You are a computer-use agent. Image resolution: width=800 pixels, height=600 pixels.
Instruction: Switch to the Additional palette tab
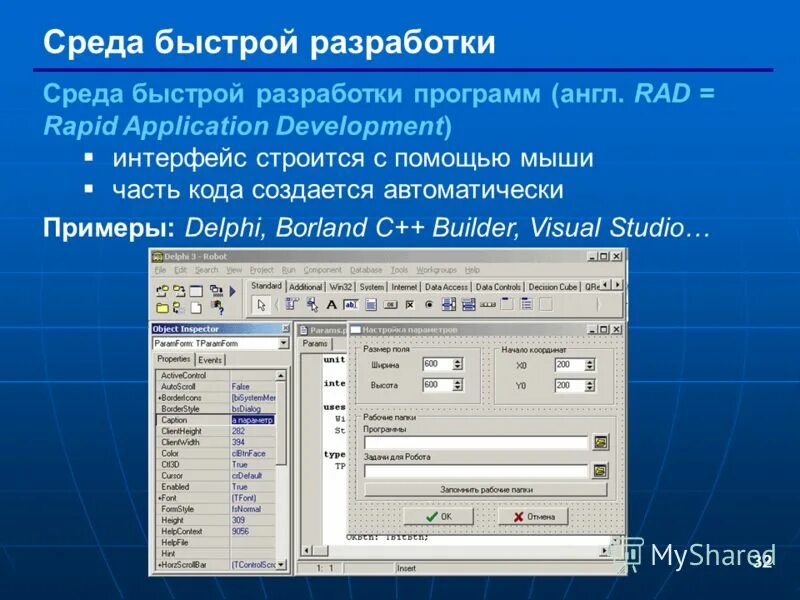306,287
